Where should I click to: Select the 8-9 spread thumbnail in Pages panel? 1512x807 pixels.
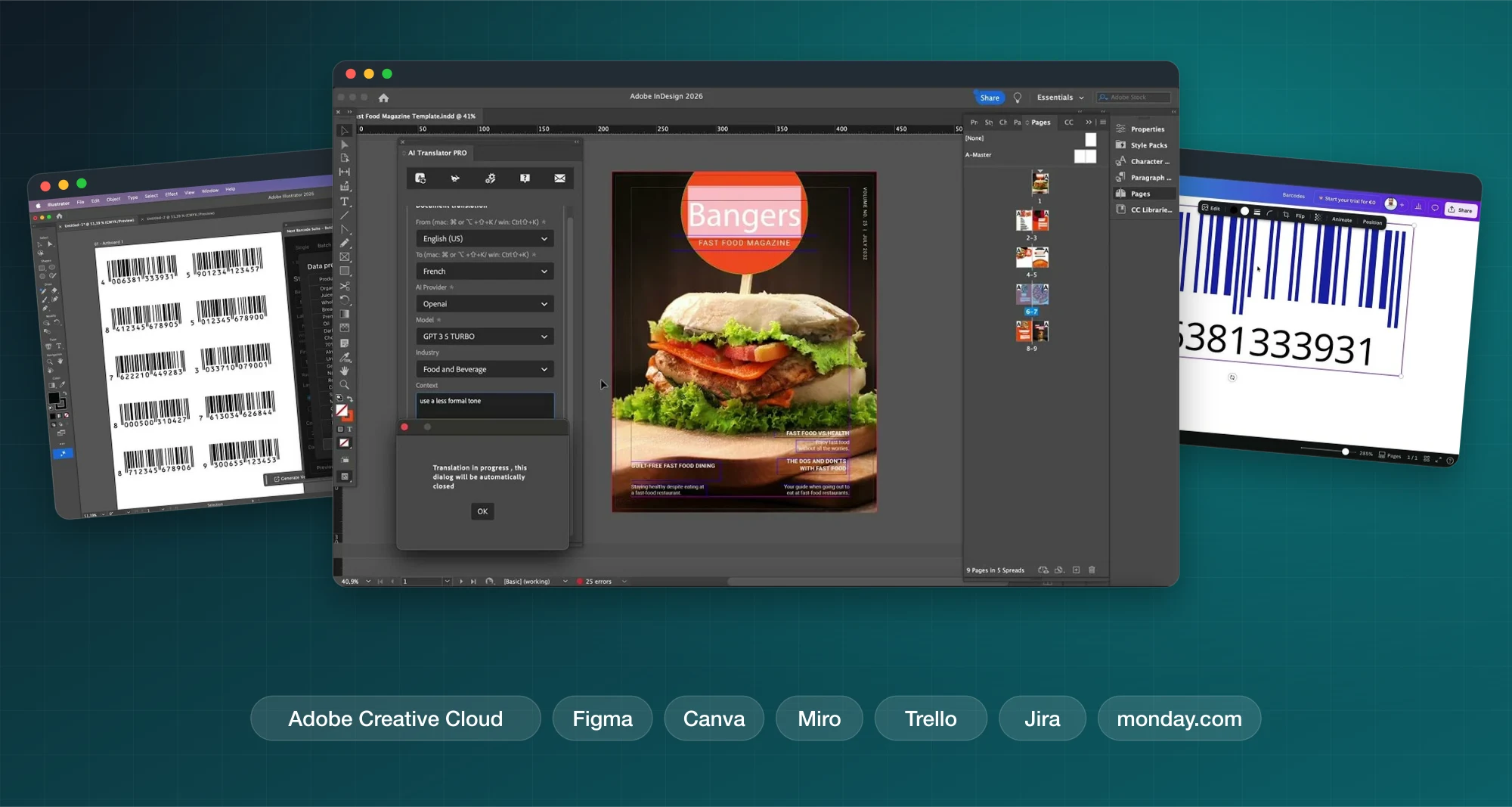1032,331
